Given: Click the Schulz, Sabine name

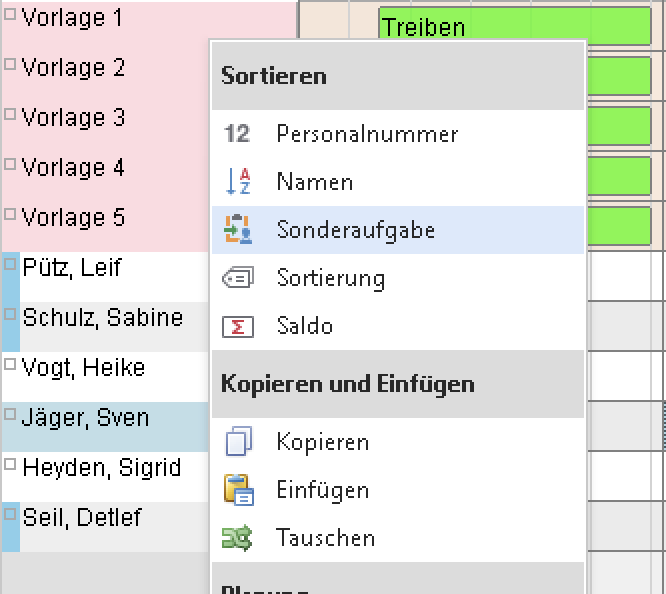Looking at the screenshot, I should tap(102, 318).
